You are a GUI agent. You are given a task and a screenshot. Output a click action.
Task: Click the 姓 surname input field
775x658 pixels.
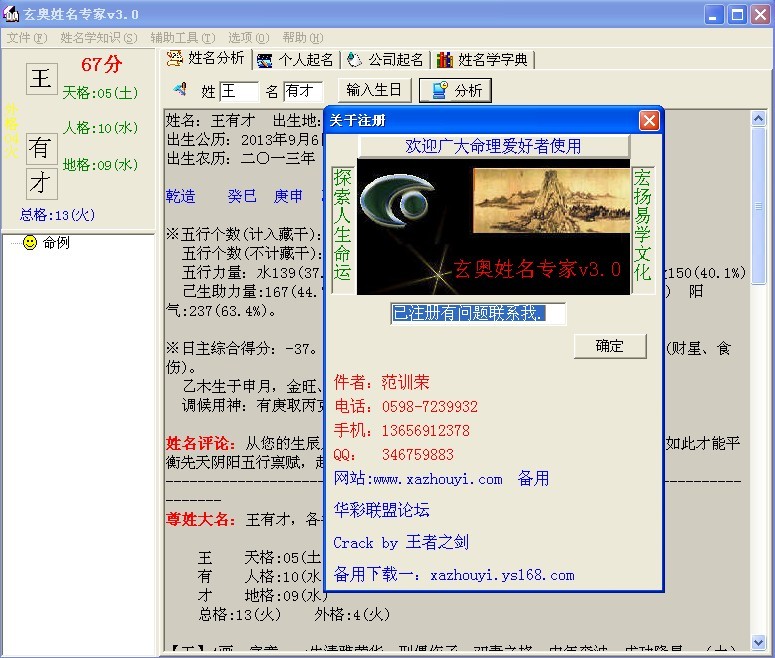tap(239, 91)
